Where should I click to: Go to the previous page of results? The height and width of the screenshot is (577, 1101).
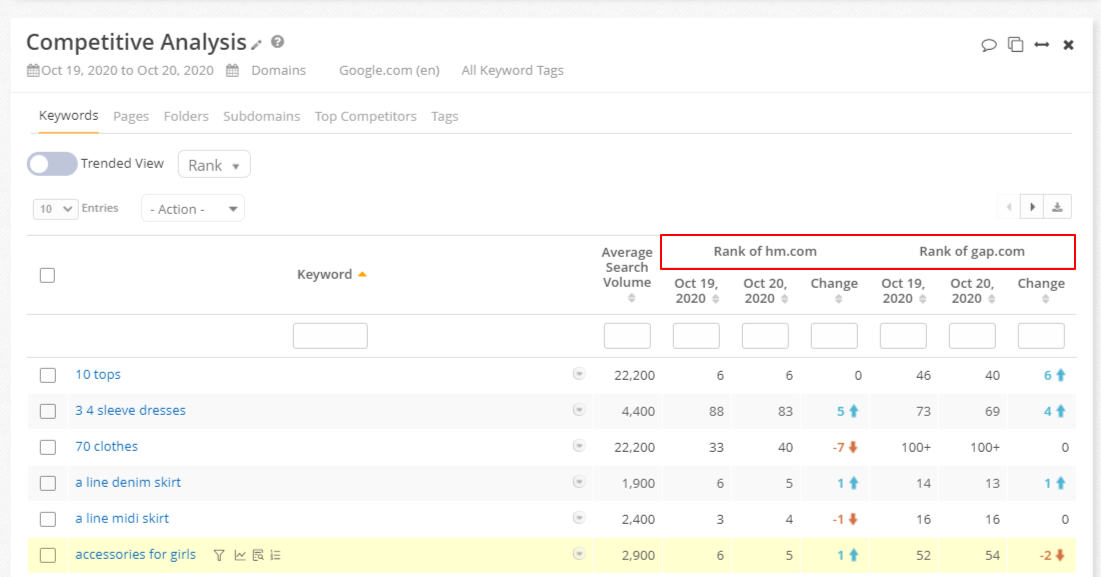pyautogui.click(x=1009, y=207)
